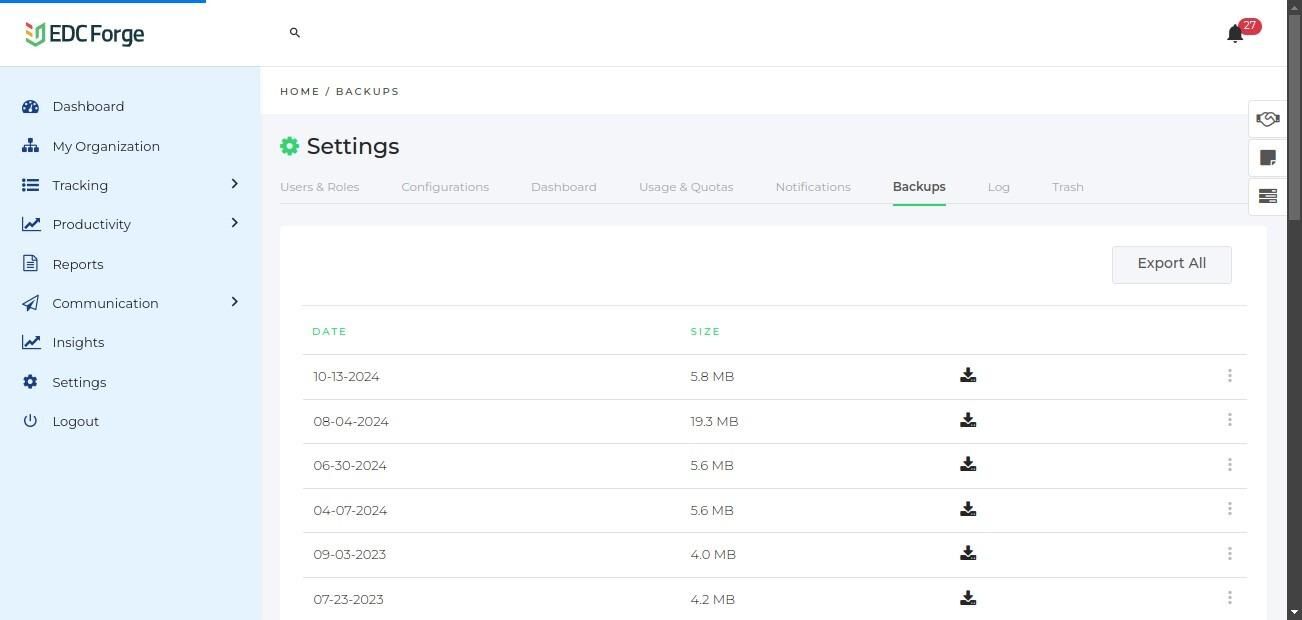The image size is (1302, 620).
Task: Expand the Productivity sidebar submenu
Action: (234, 223)
